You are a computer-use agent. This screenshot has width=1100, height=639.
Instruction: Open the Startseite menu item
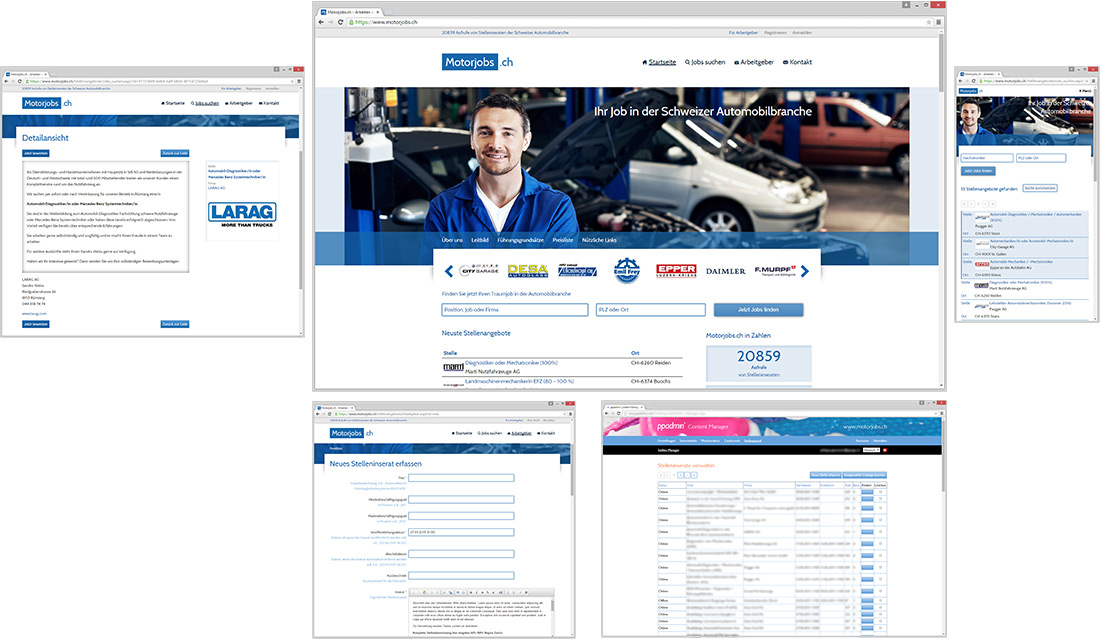(x=659, y=62)
